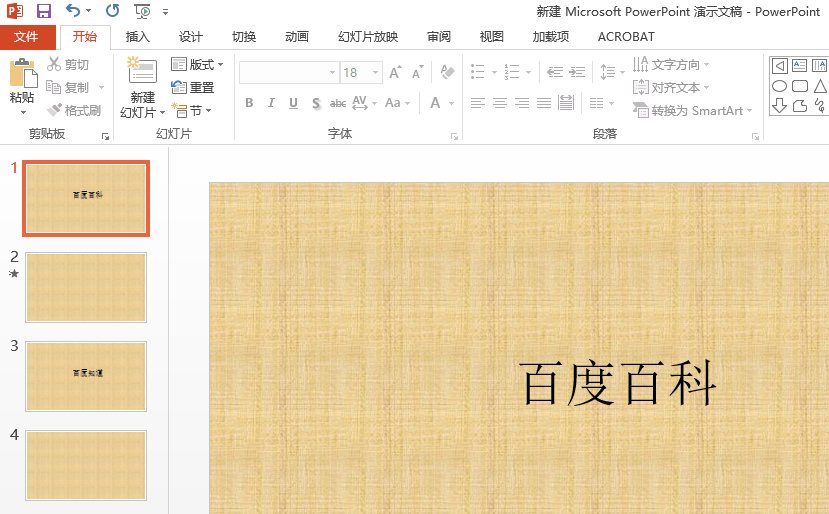Toggle text shadow S button

pyautogui.click(x=316, y=103)
